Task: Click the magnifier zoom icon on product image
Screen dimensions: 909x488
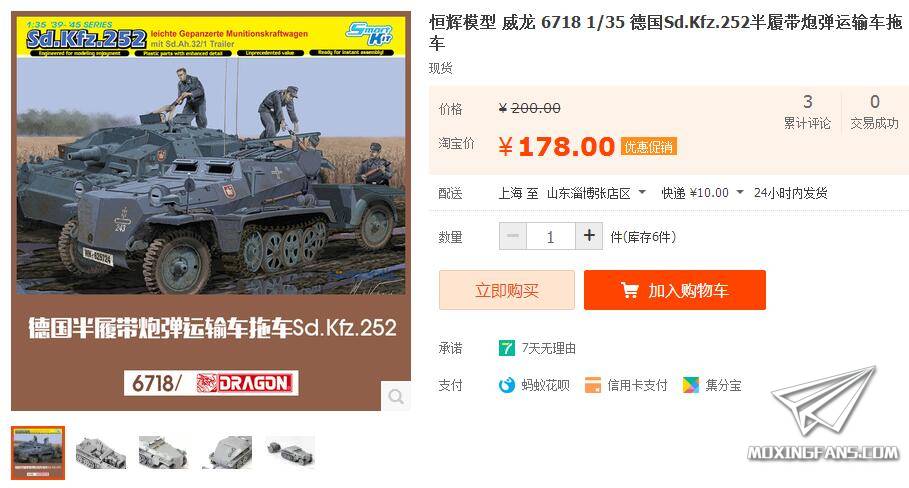Action: [x=396, y=396]
